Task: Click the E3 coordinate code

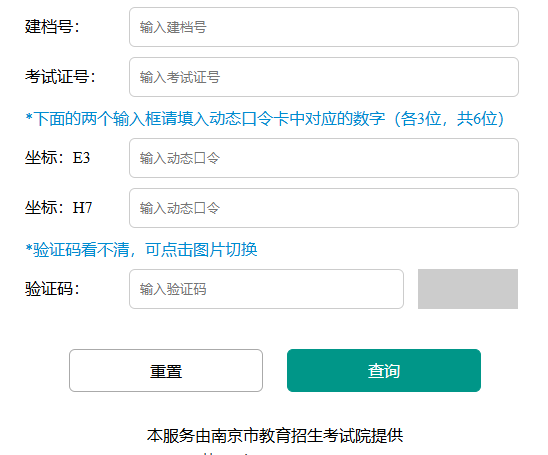Action: [81, 158]
